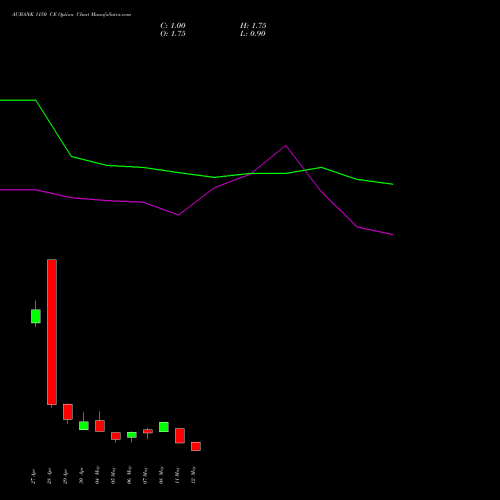Image resolution: width=500 pixels, height=500 pixels.
Task: Click the 07 May date label
Action: click(x=145, y=475)
